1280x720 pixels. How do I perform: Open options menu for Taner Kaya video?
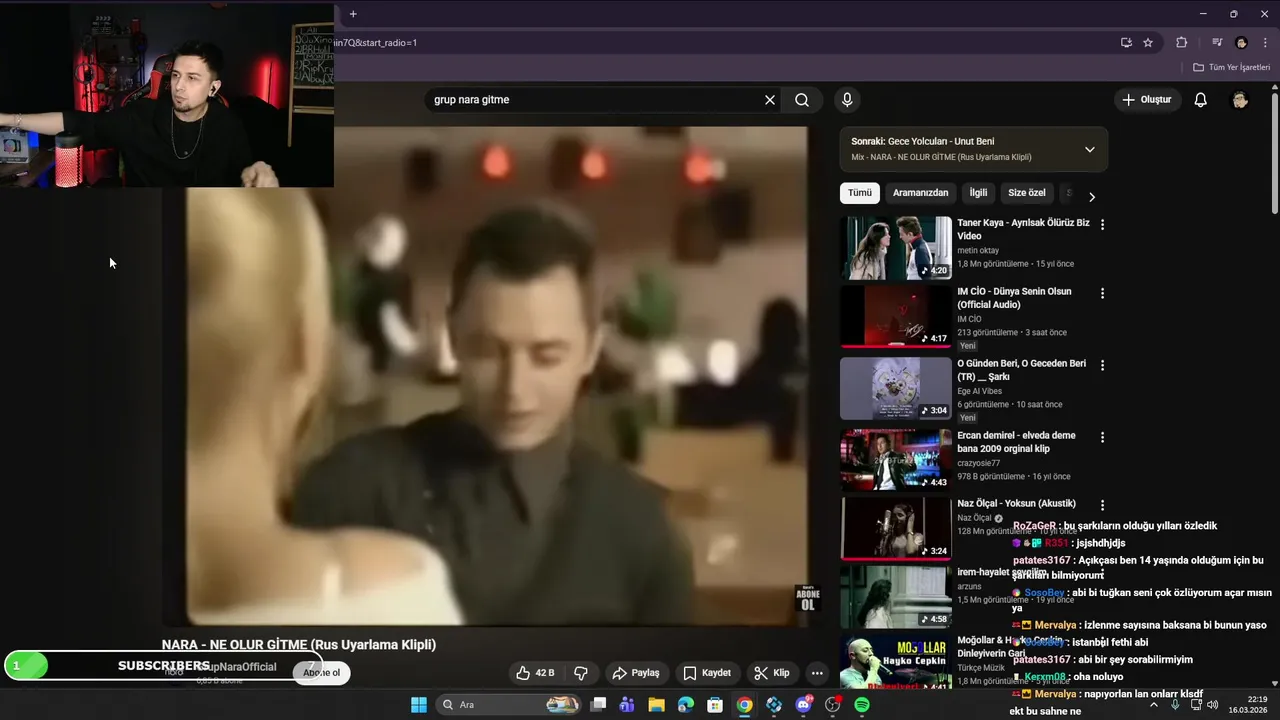pyautogui.click(x=1102, y=225)
